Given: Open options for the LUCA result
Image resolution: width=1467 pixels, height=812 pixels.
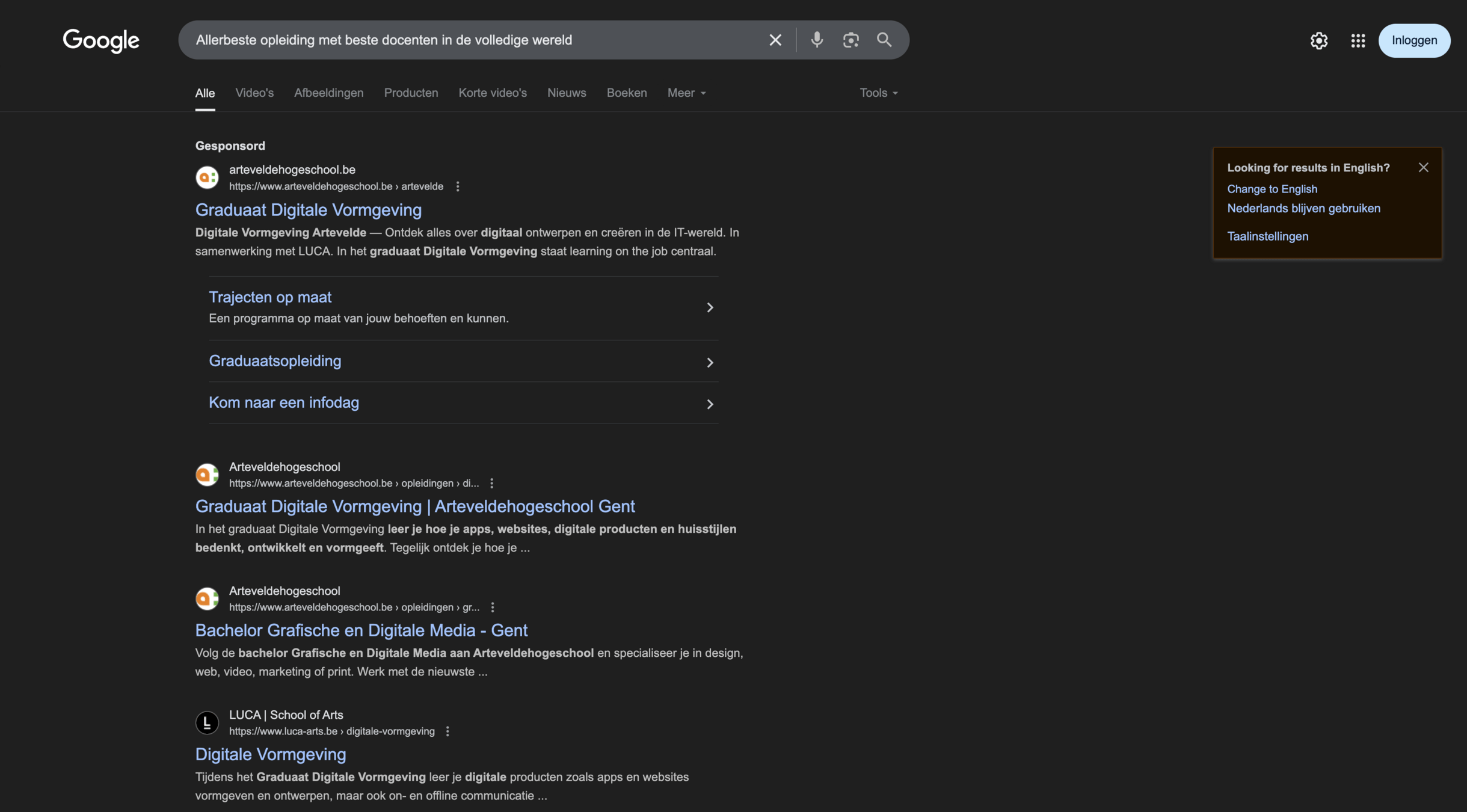Looking at the screenshot, I should (x=447, y=731).
